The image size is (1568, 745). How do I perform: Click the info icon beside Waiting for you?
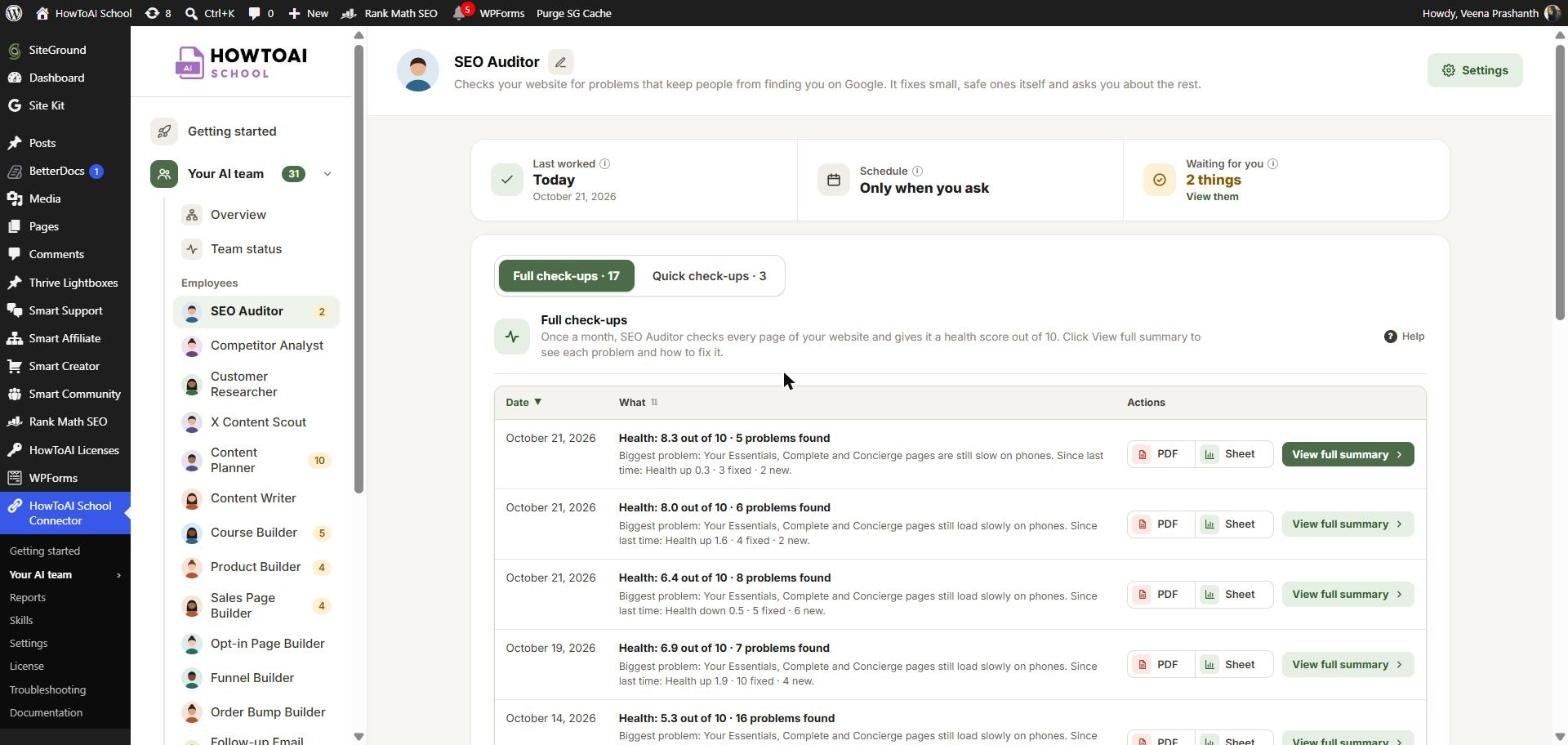point(1273,164)
